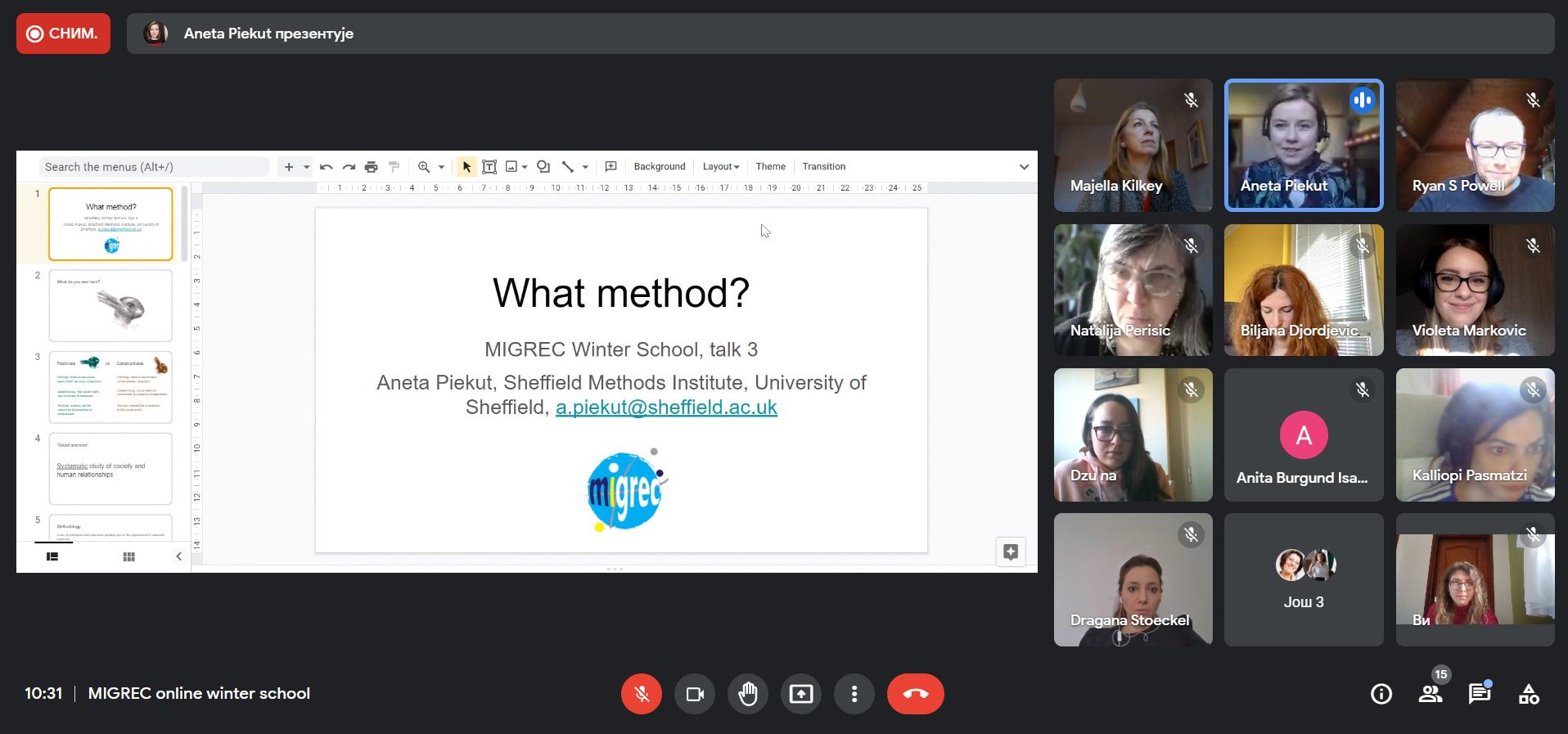1568x734 pixels.
Task: Click the Search the menus field
Action: coord(153,167)
